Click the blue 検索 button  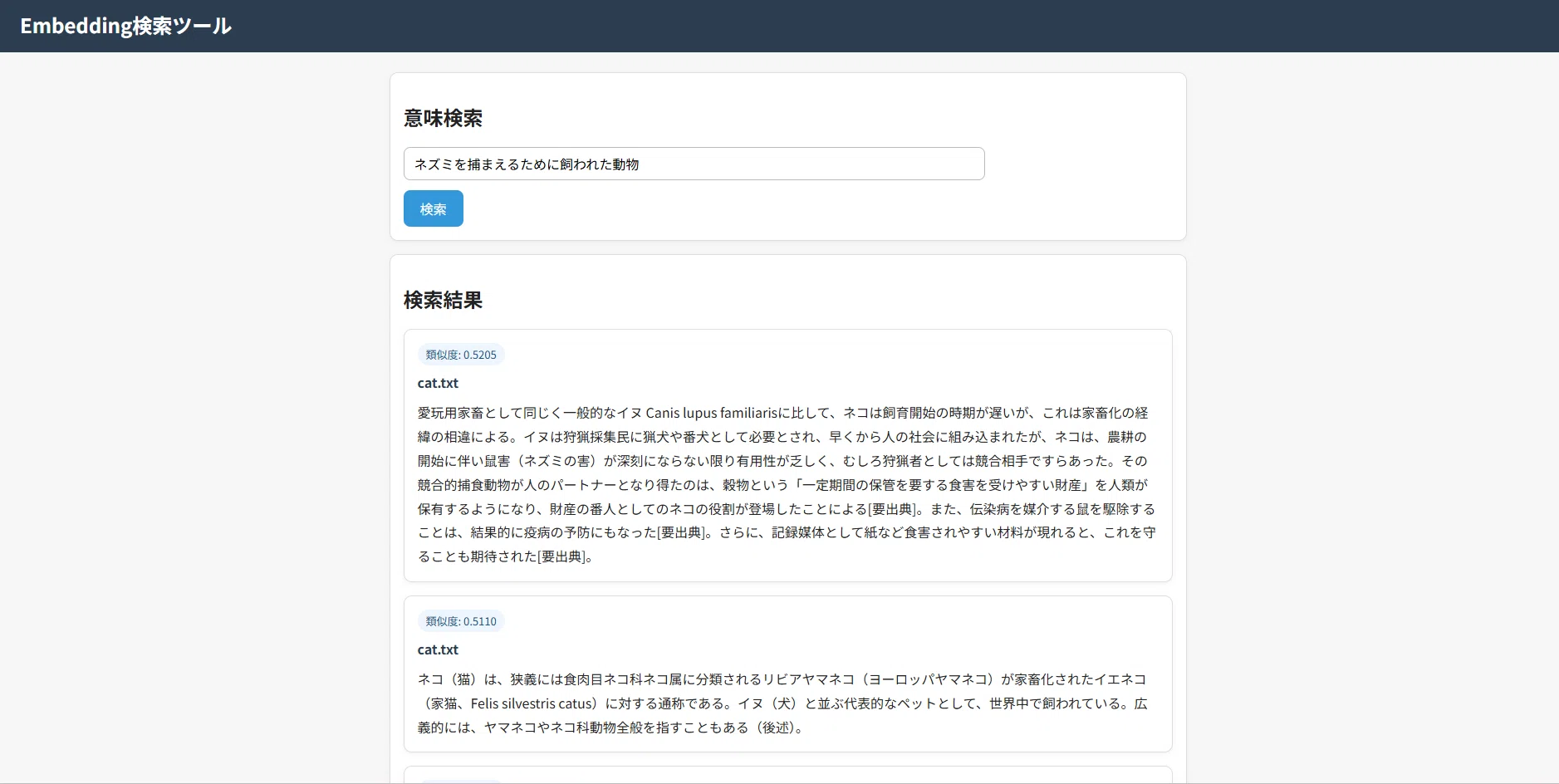pyautogui.click(x=433, y=208)
